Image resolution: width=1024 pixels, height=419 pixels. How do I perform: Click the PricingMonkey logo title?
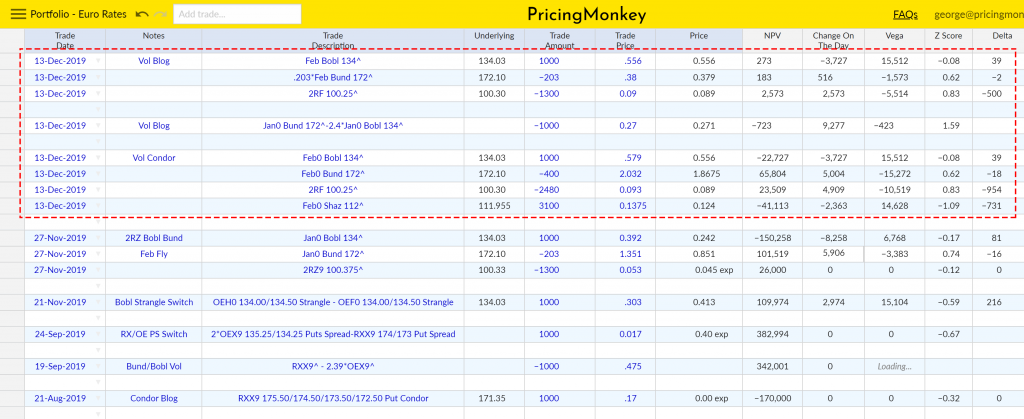586,14
